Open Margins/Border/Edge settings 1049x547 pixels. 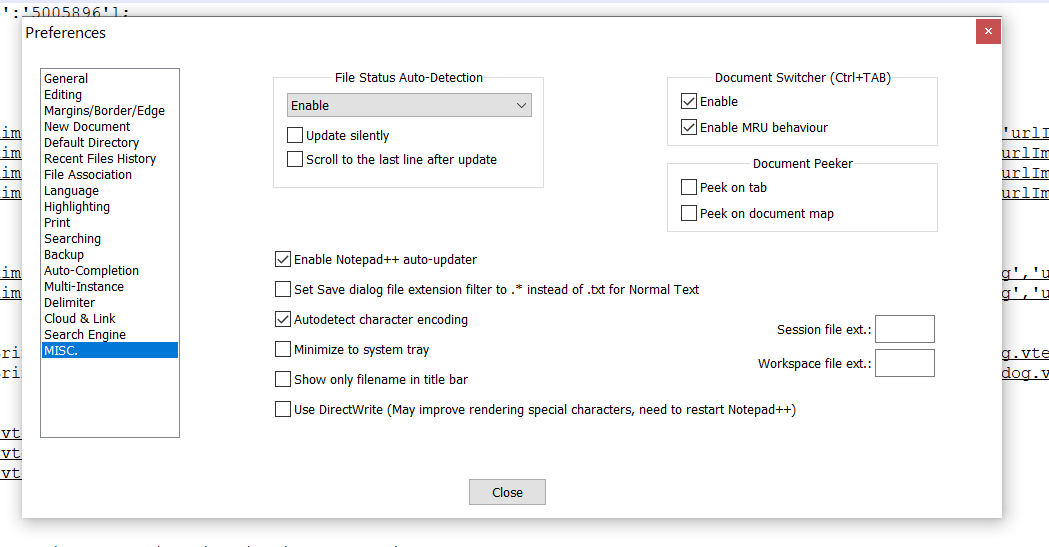click(x=110, y=110)
